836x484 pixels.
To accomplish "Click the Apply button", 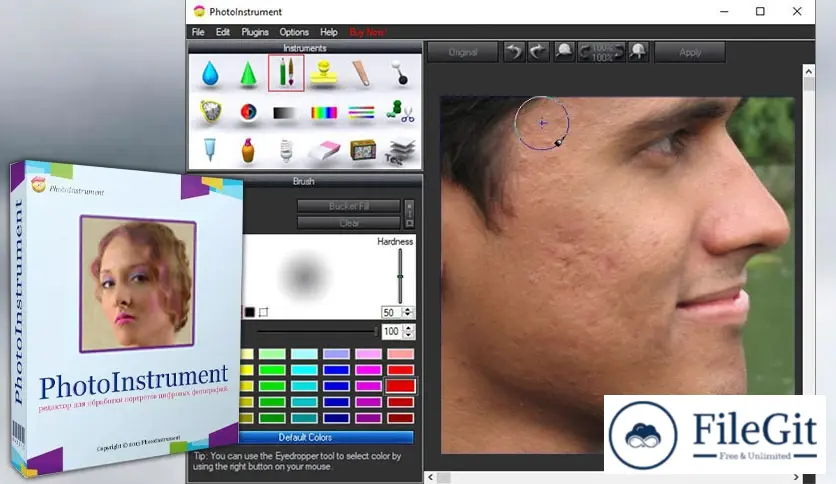I will (x=690, y=52).
